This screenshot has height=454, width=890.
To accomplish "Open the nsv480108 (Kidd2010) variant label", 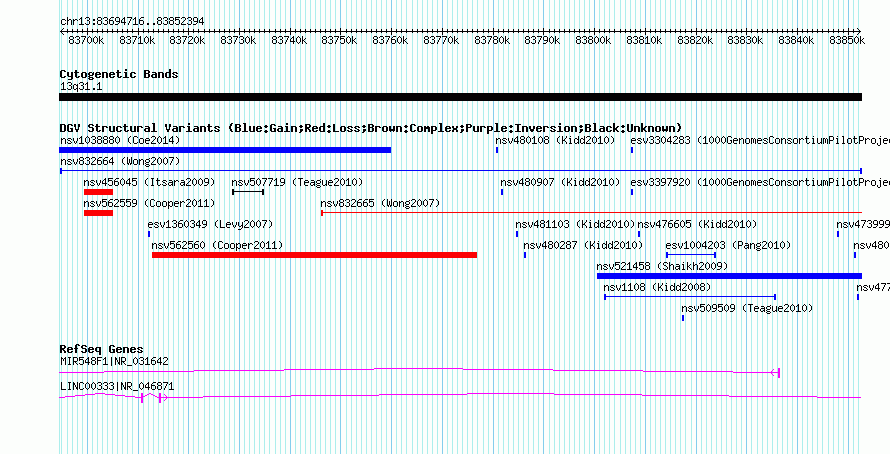I will click(x=555, y=140).
